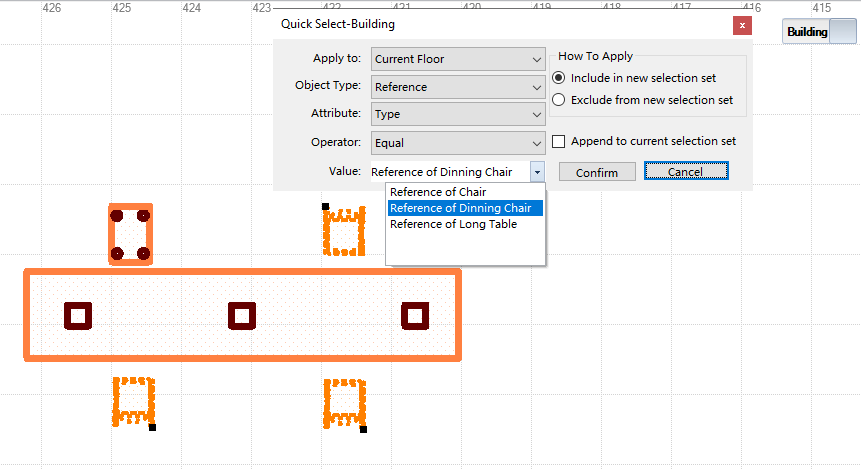The image size is (861, 470).
Task: Open the Apply to dropdown
Action: click(458, 59)
